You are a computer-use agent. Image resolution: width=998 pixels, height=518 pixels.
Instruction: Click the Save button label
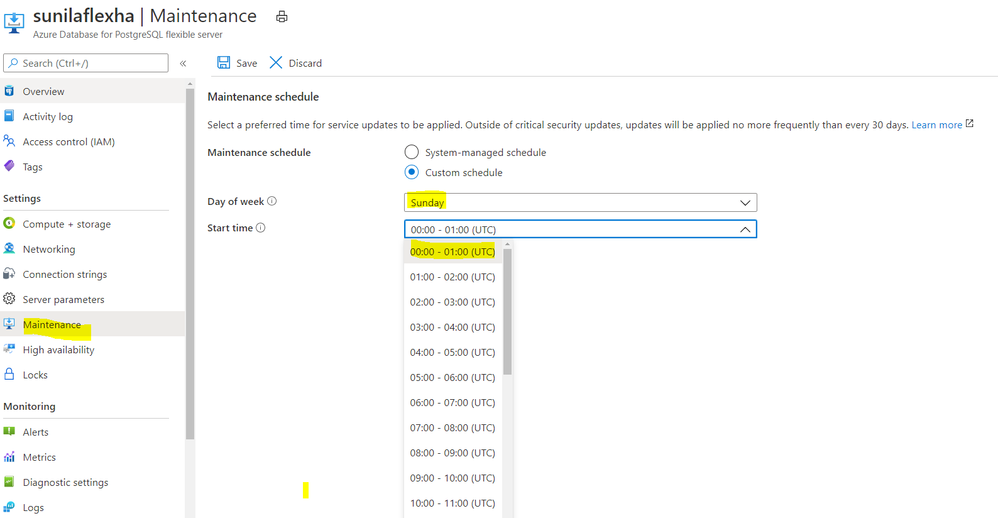[246, 63]
